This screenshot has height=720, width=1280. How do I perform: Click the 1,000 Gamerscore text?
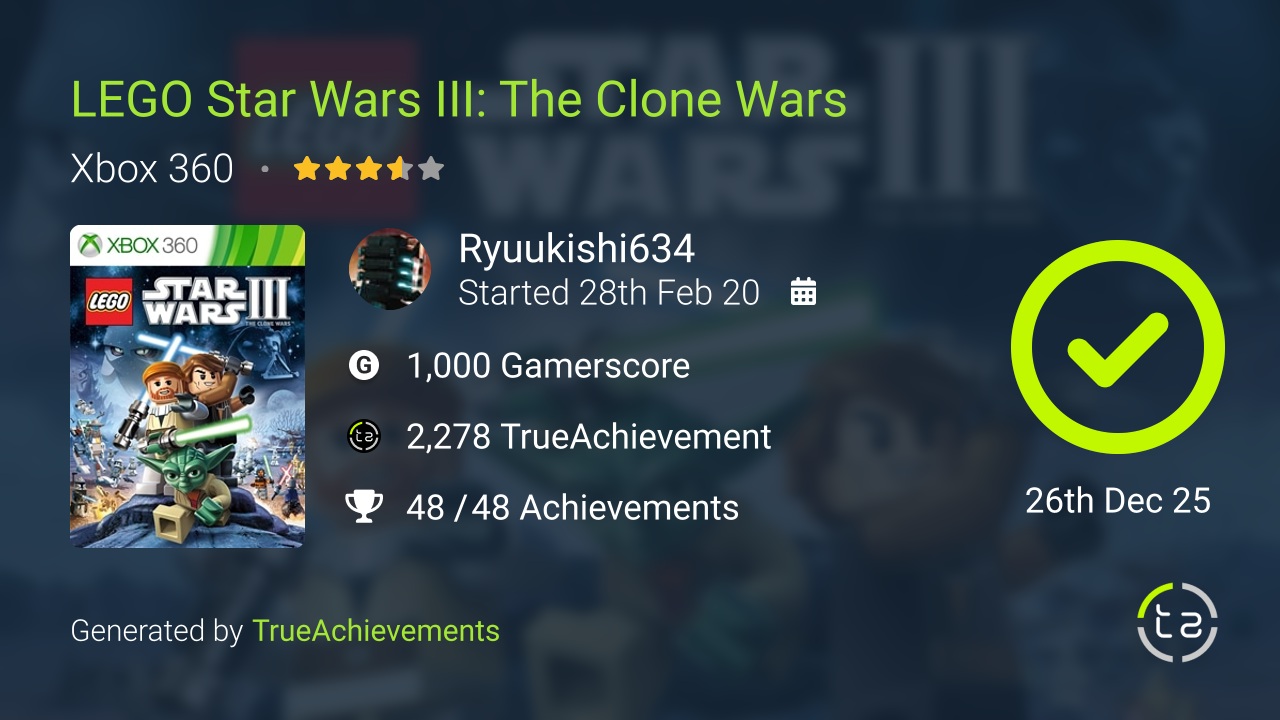coord(548,365)
